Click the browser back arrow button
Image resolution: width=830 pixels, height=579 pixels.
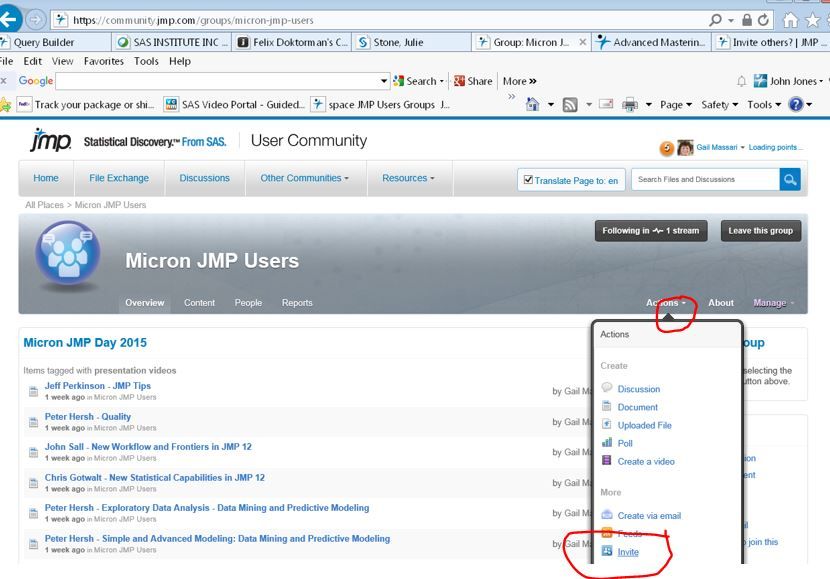(x=9, y=20)
